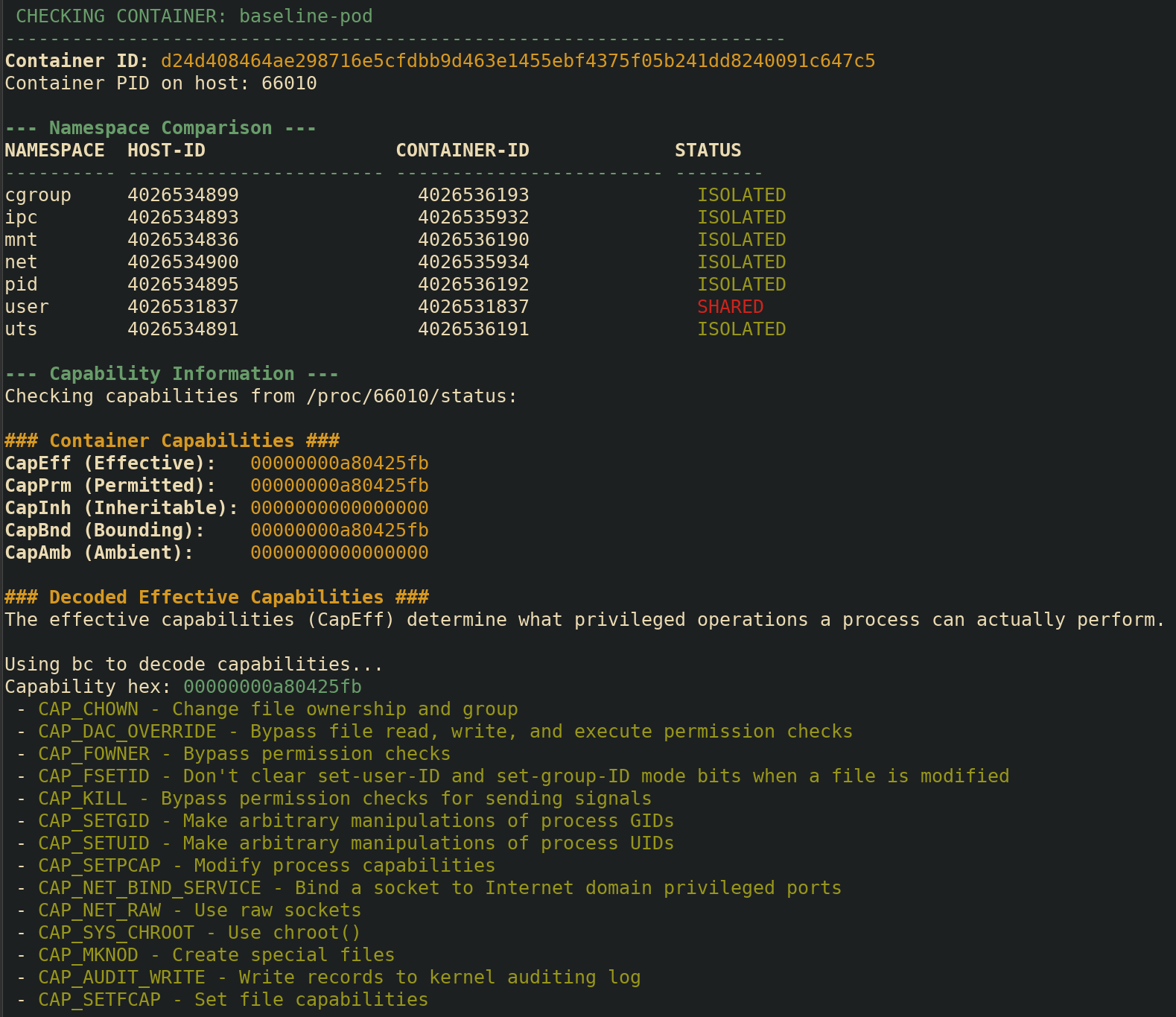Click the red SHARED status text

pos(730,307)
